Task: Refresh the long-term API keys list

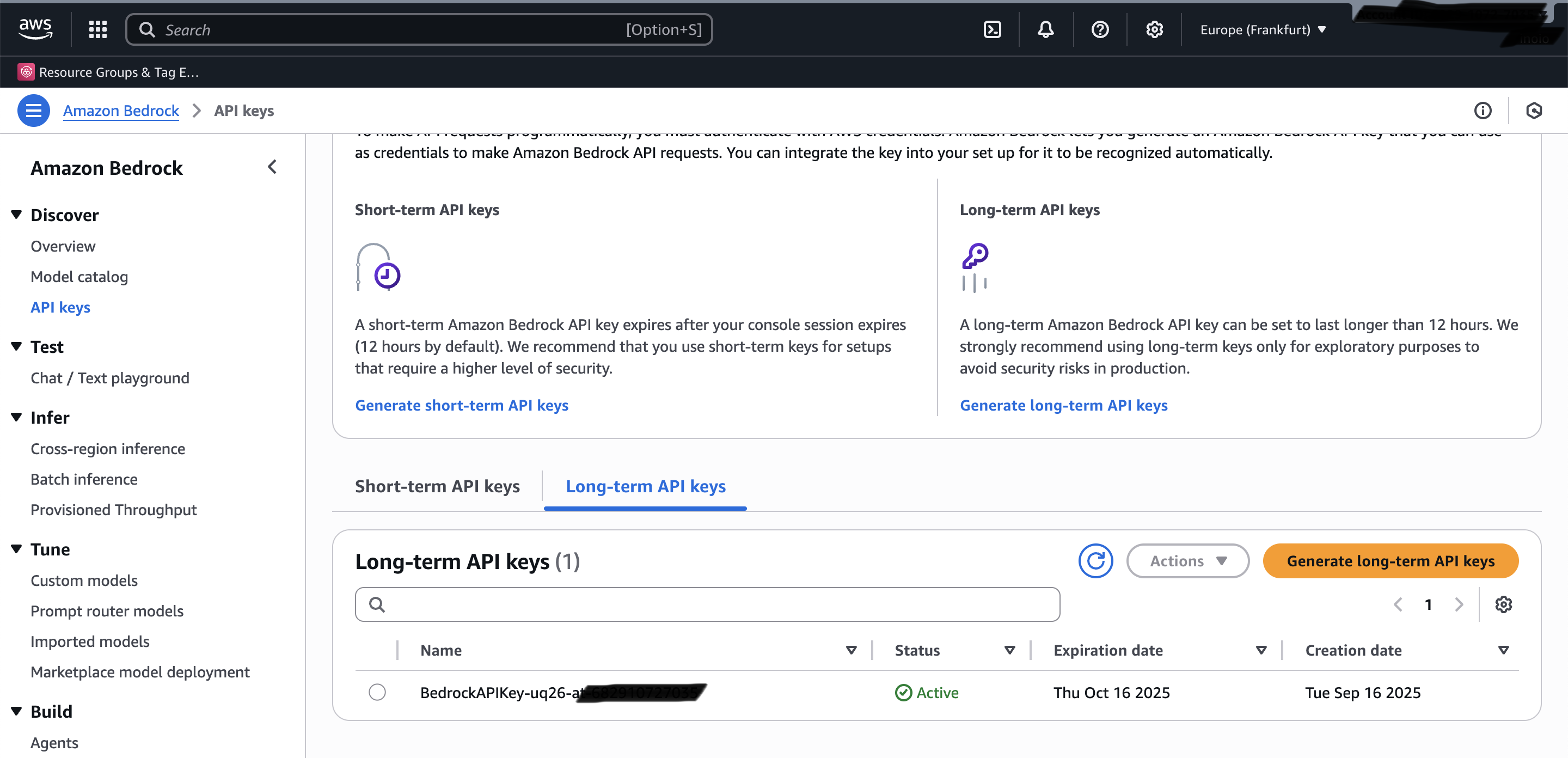Action: [x=1095, y=560]
